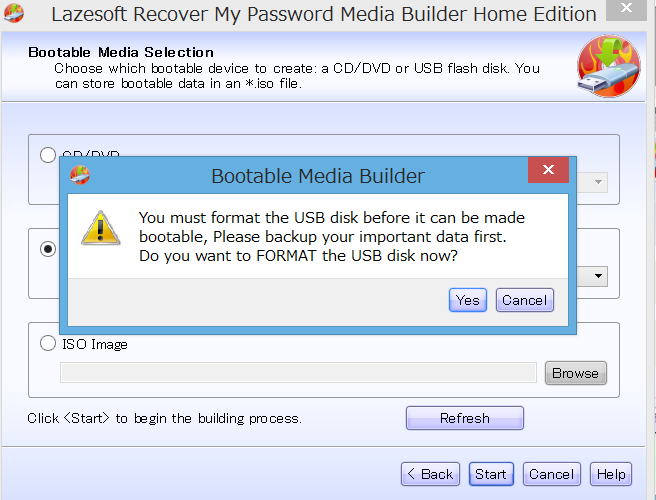Expand the CD/DVD drive dropdown
Image resolution: width=656 pixels, height=500 pixels.
[x=598, y=182]
